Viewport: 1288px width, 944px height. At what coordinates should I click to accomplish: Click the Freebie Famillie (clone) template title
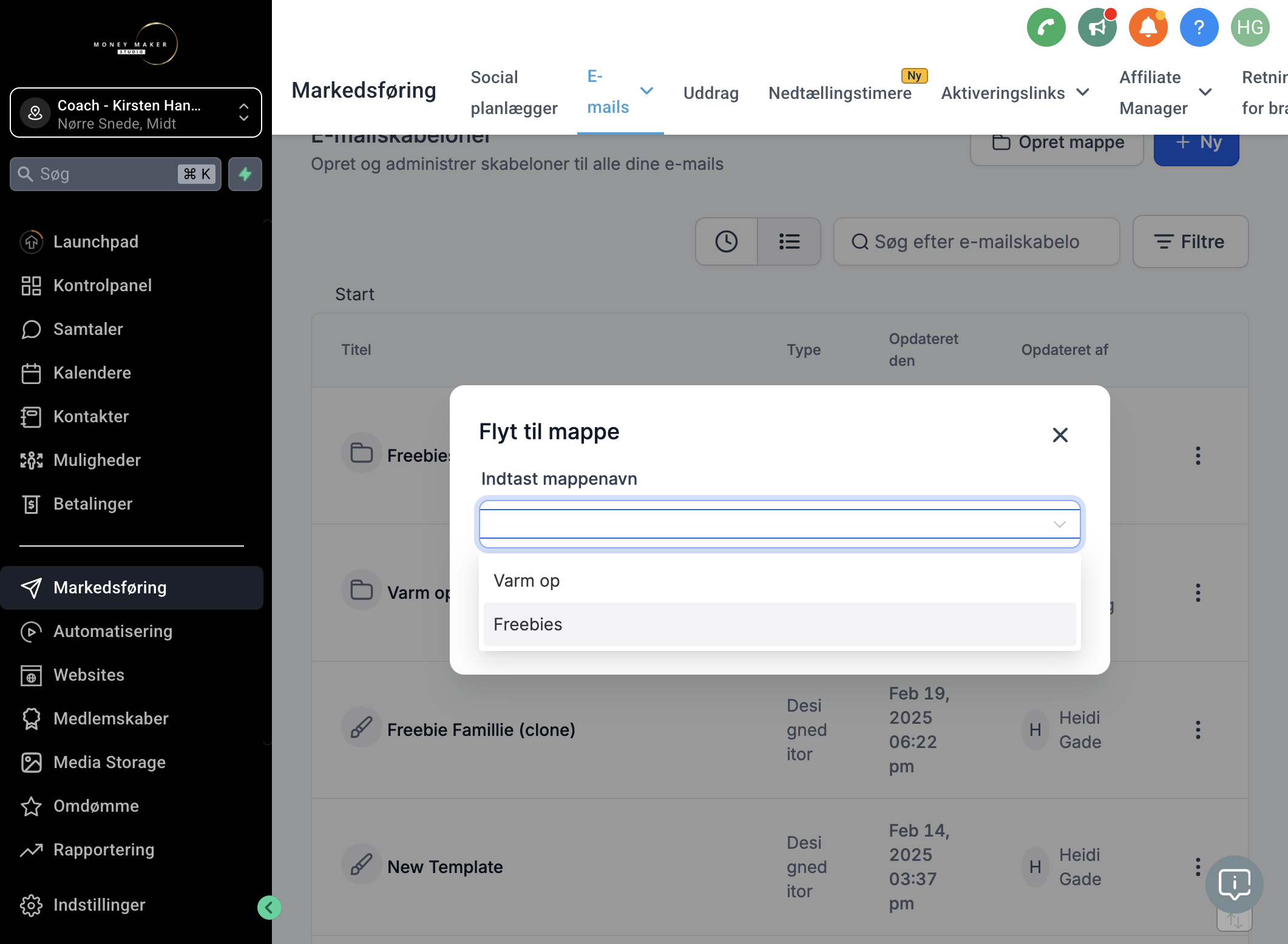(x=481, y=730)
